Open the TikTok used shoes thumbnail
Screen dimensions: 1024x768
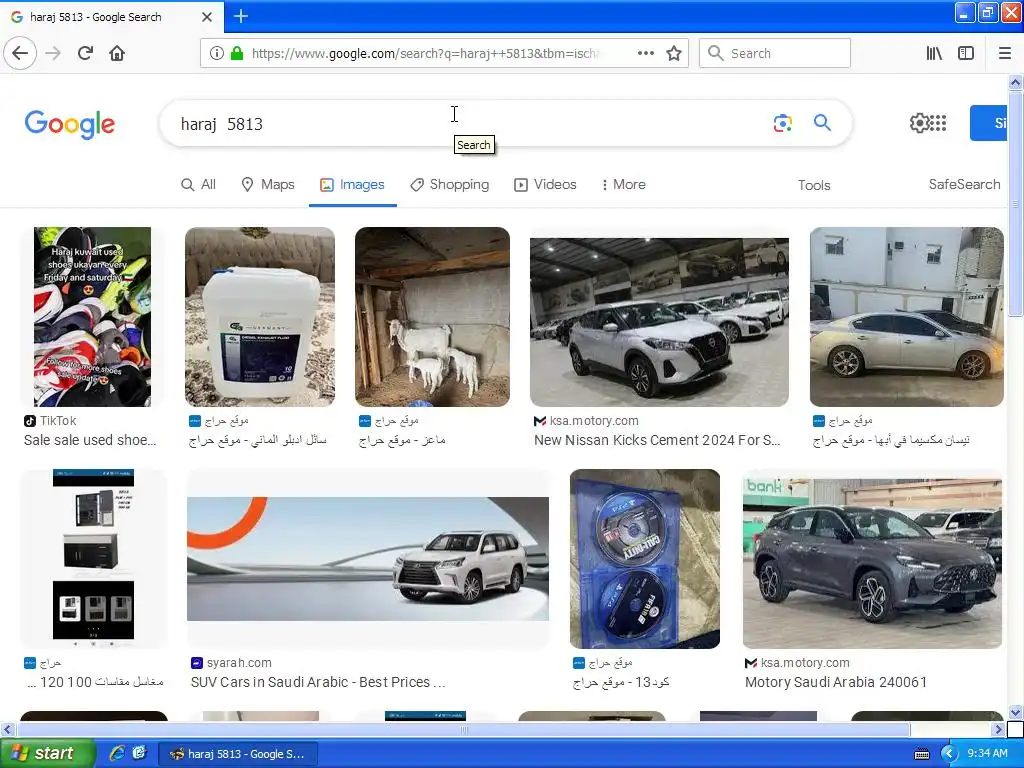point(92,317)
